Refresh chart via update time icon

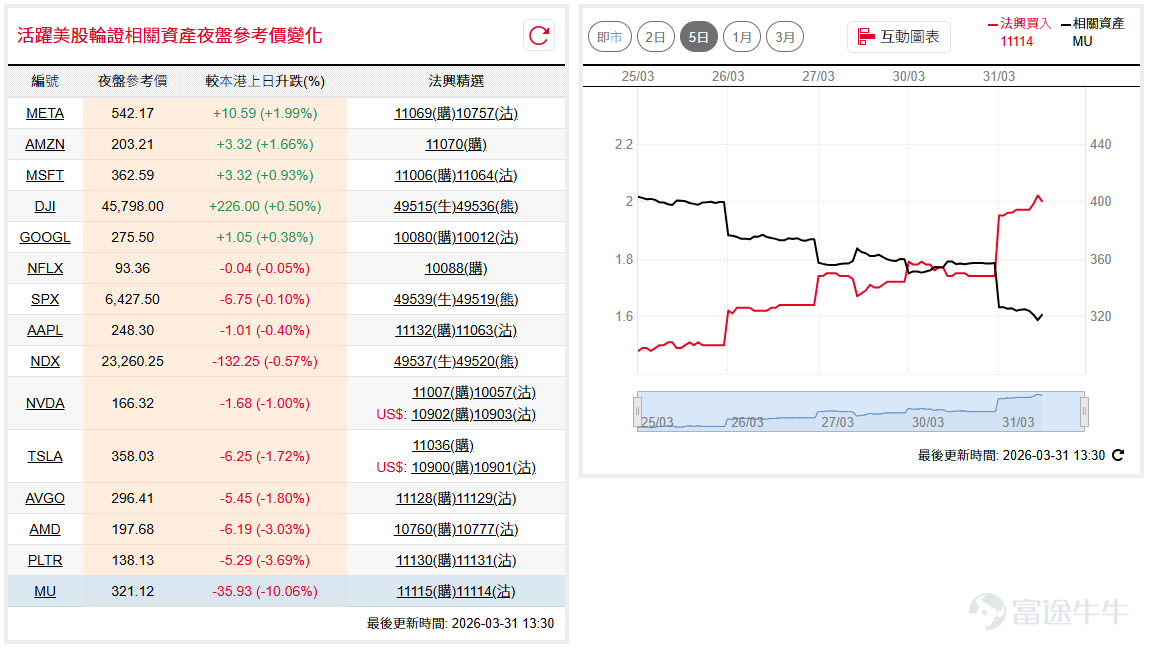(1117, 455)
